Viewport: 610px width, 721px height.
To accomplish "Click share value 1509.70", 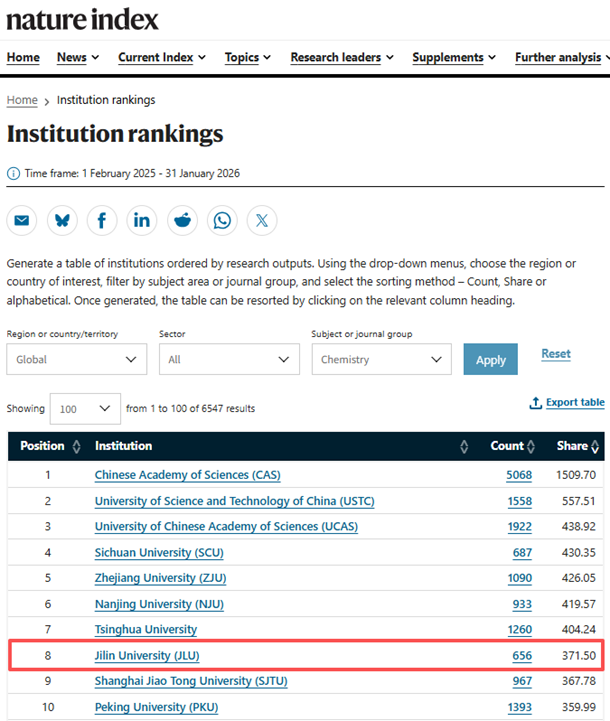I will click(576, 475).
